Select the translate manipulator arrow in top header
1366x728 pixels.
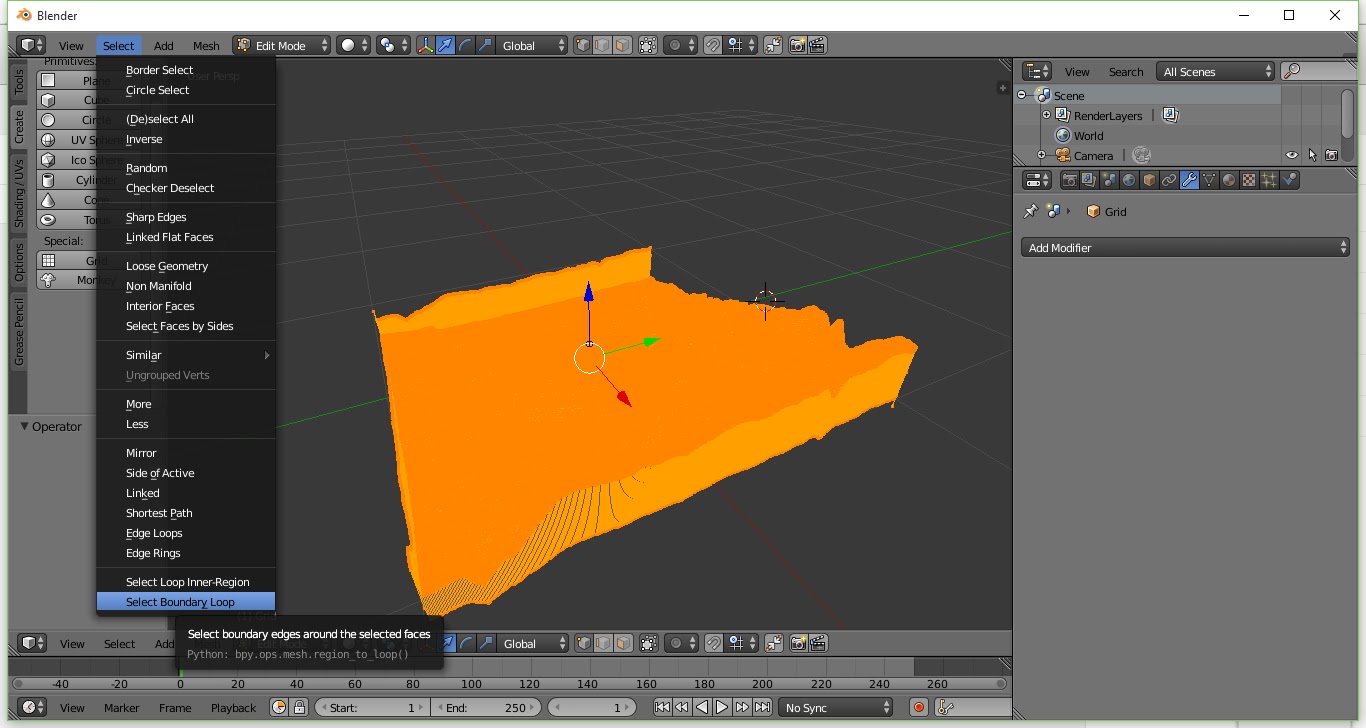coord(445,45)
